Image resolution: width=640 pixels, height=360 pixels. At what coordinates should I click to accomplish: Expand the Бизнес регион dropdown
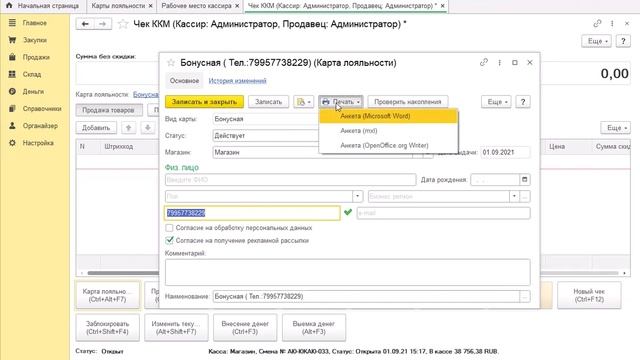point(514,196)
